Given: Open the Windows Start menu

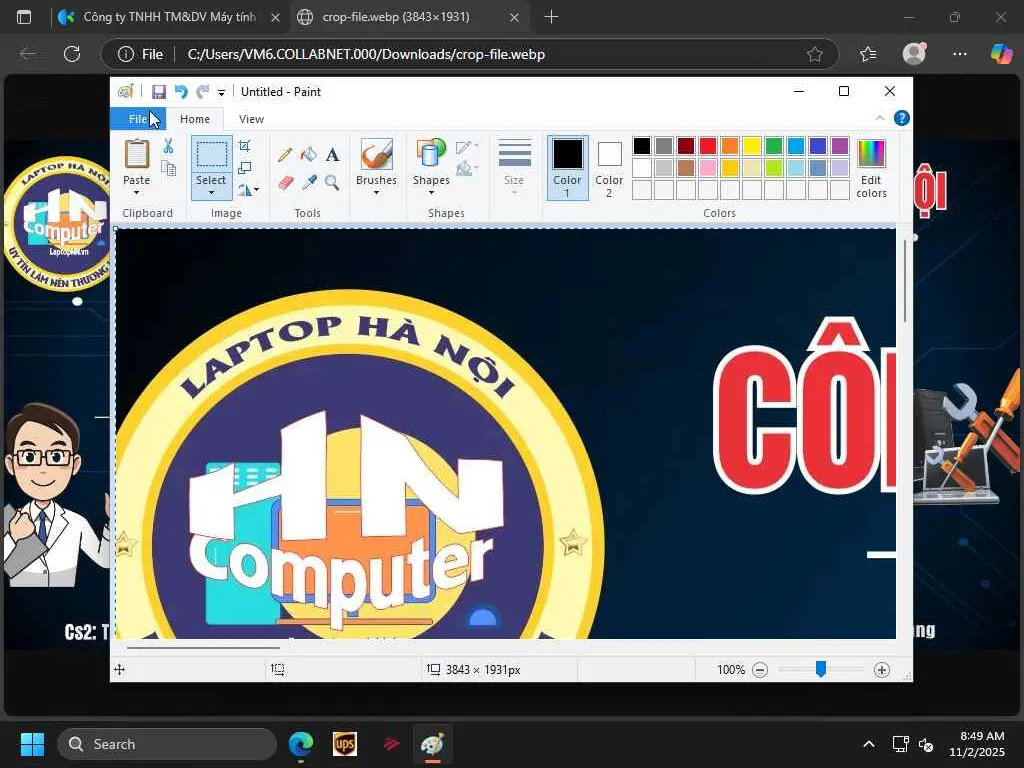Looking at the screenshot, I should click(x=32, y=744).
